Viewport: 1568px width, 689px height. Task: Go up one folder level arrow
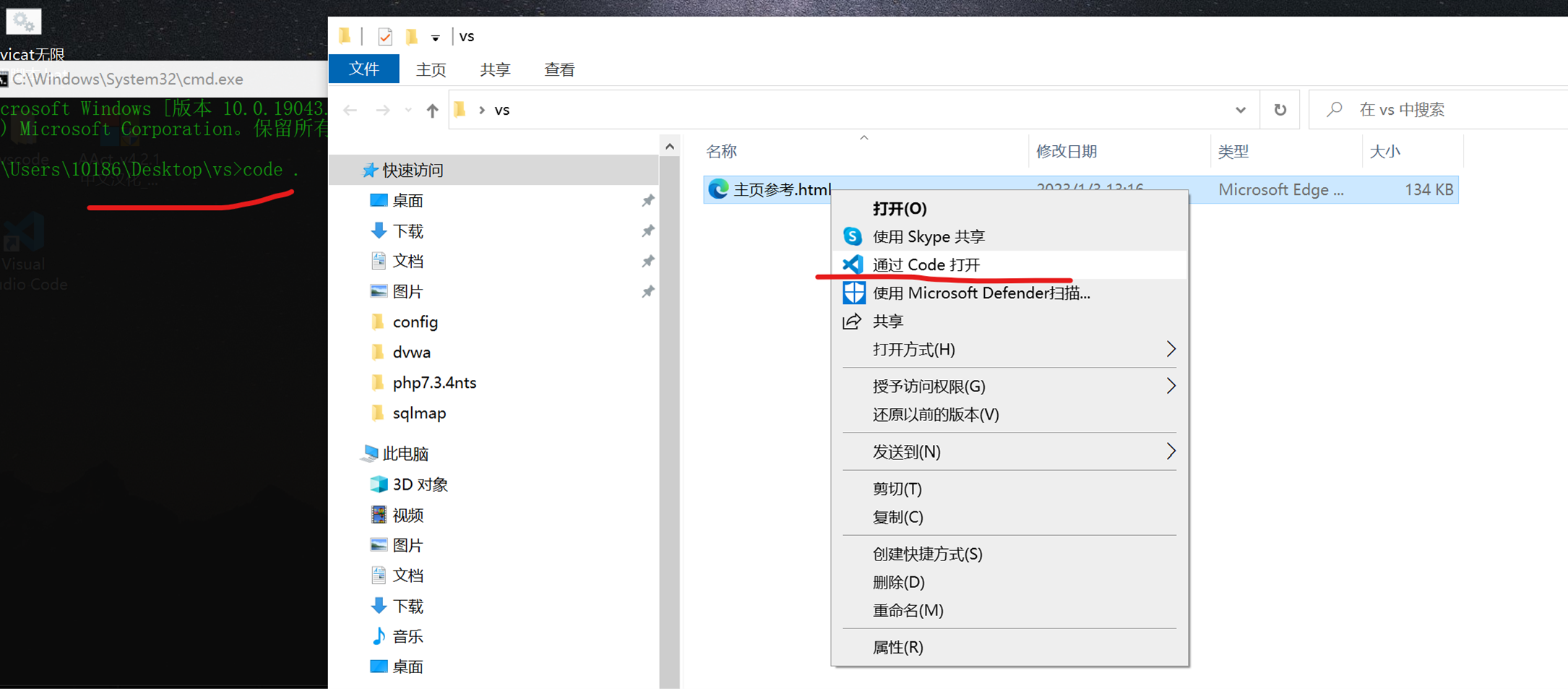click(x=432, y=110)
